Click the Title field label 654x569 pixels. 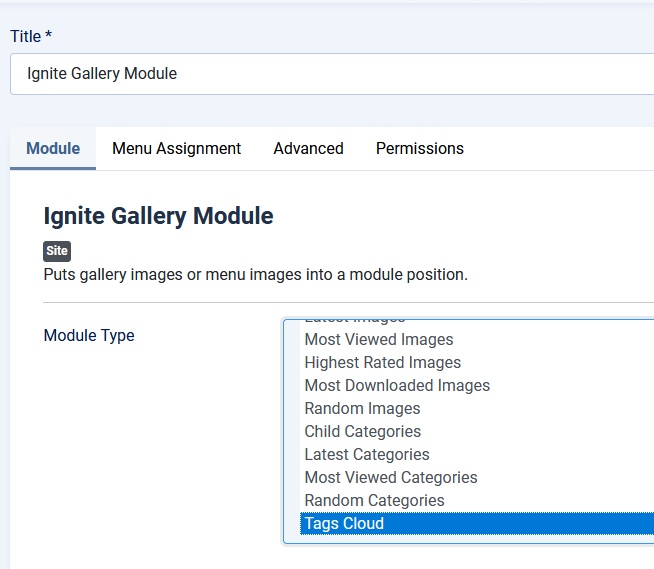30,37
